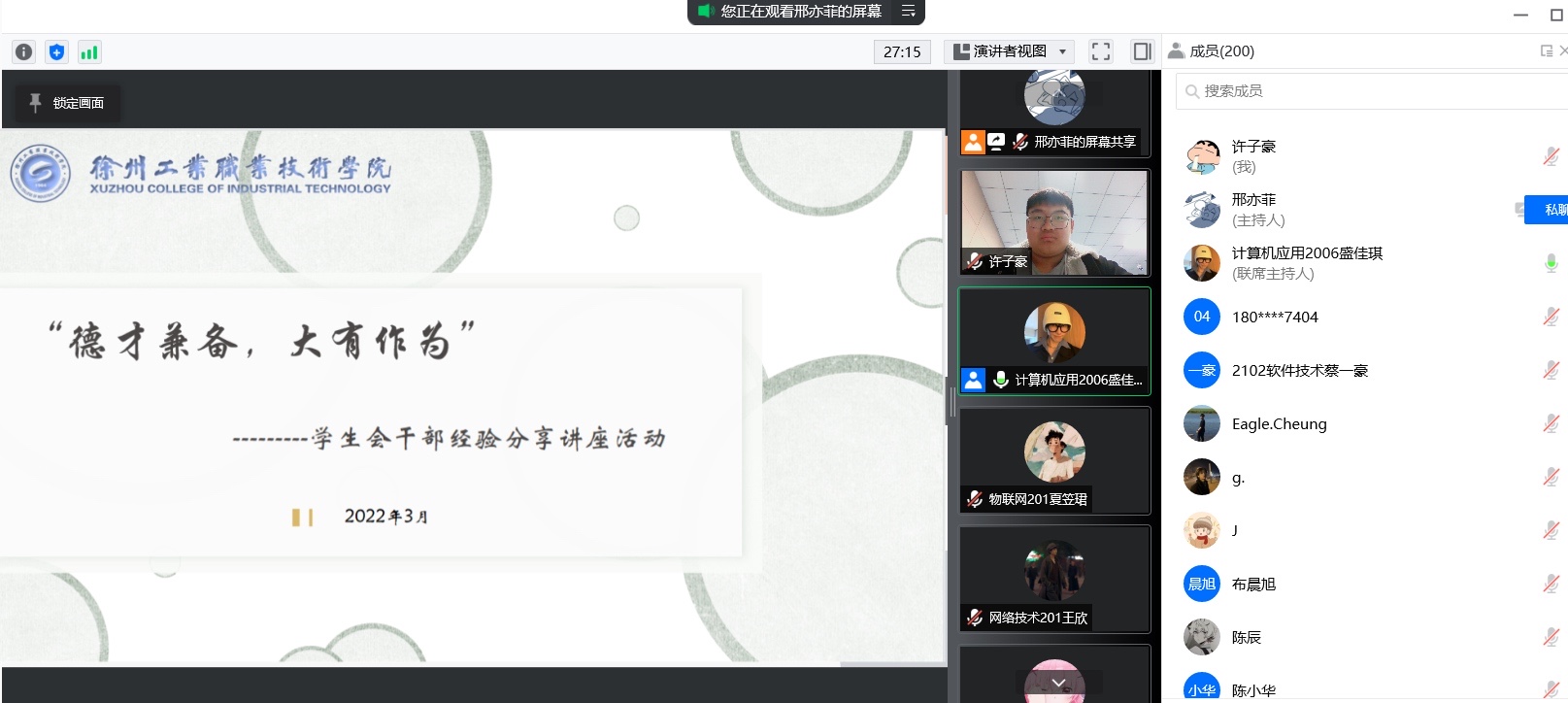Open the meeting info icon
Viewport: 1568px width, 703px height.
pos(24,52)
